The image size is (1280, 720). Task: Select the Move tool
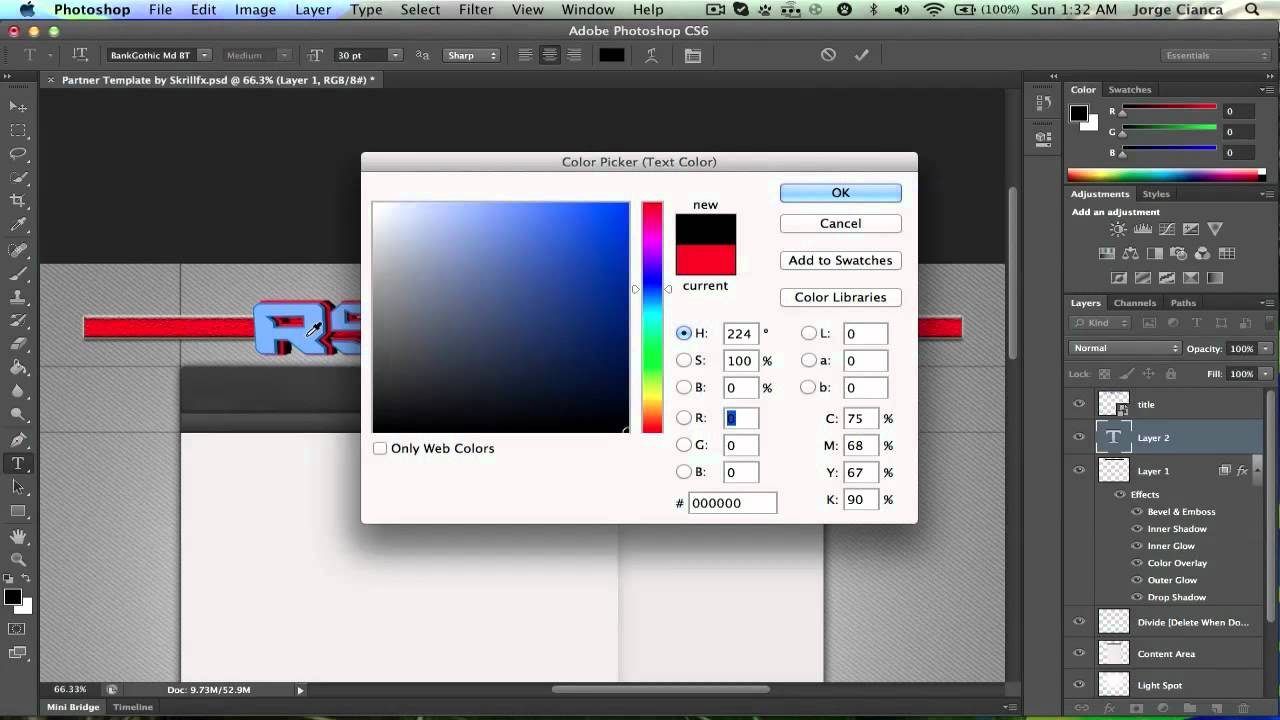click(x=18, y=106)
